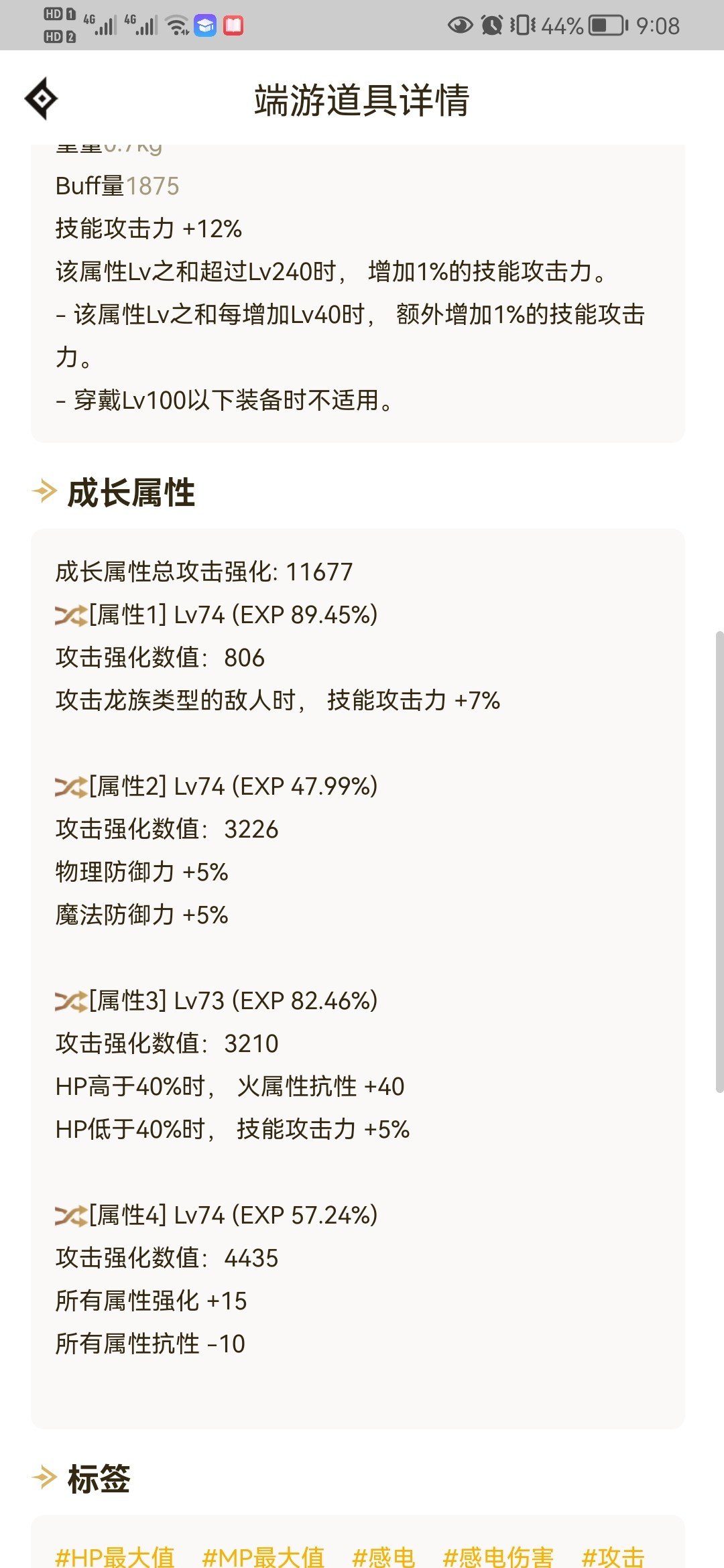Click the page scrollbar on right edge

coord(719,862)
